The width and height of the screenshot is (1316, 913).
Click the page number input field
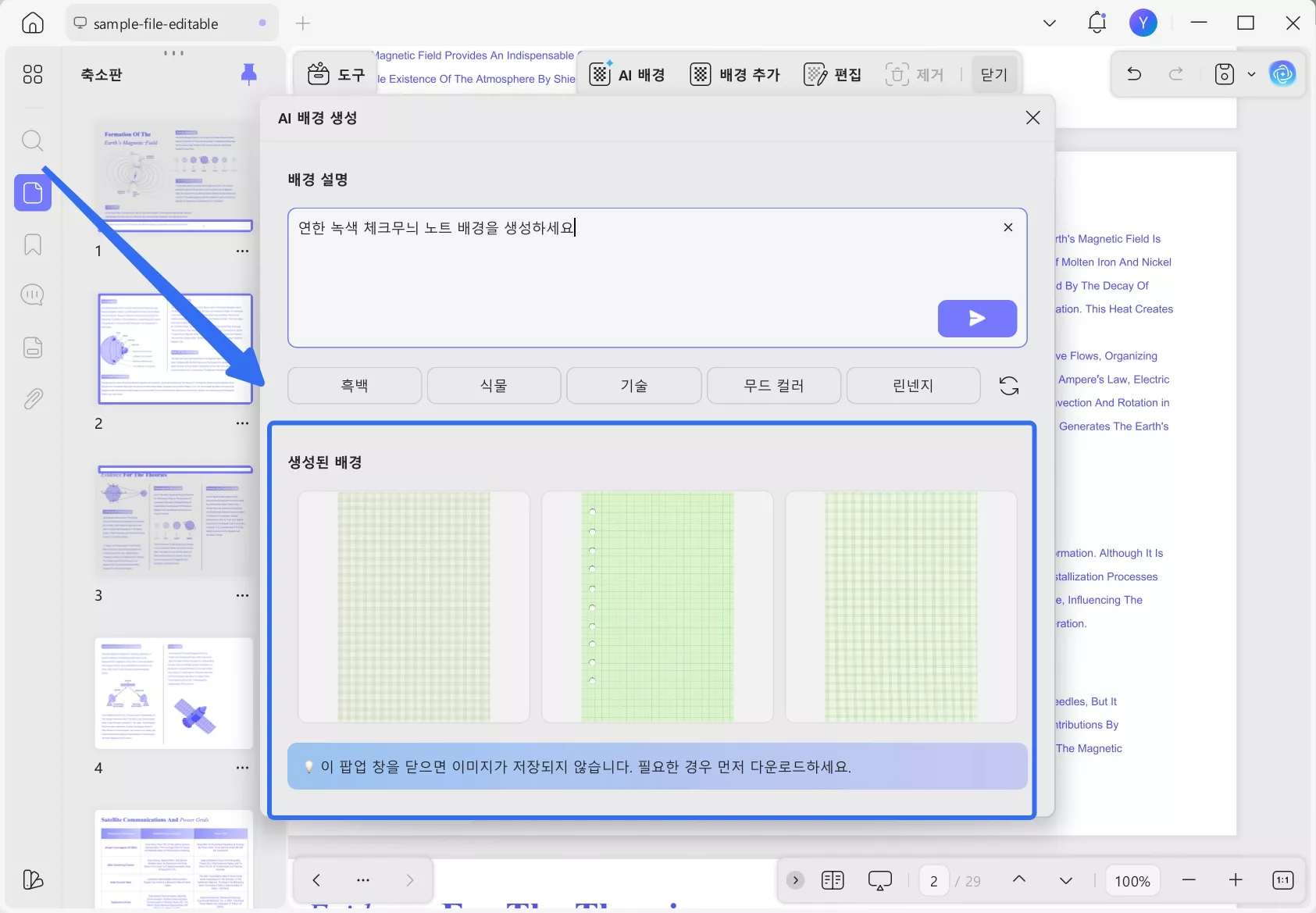click(934, 880)
